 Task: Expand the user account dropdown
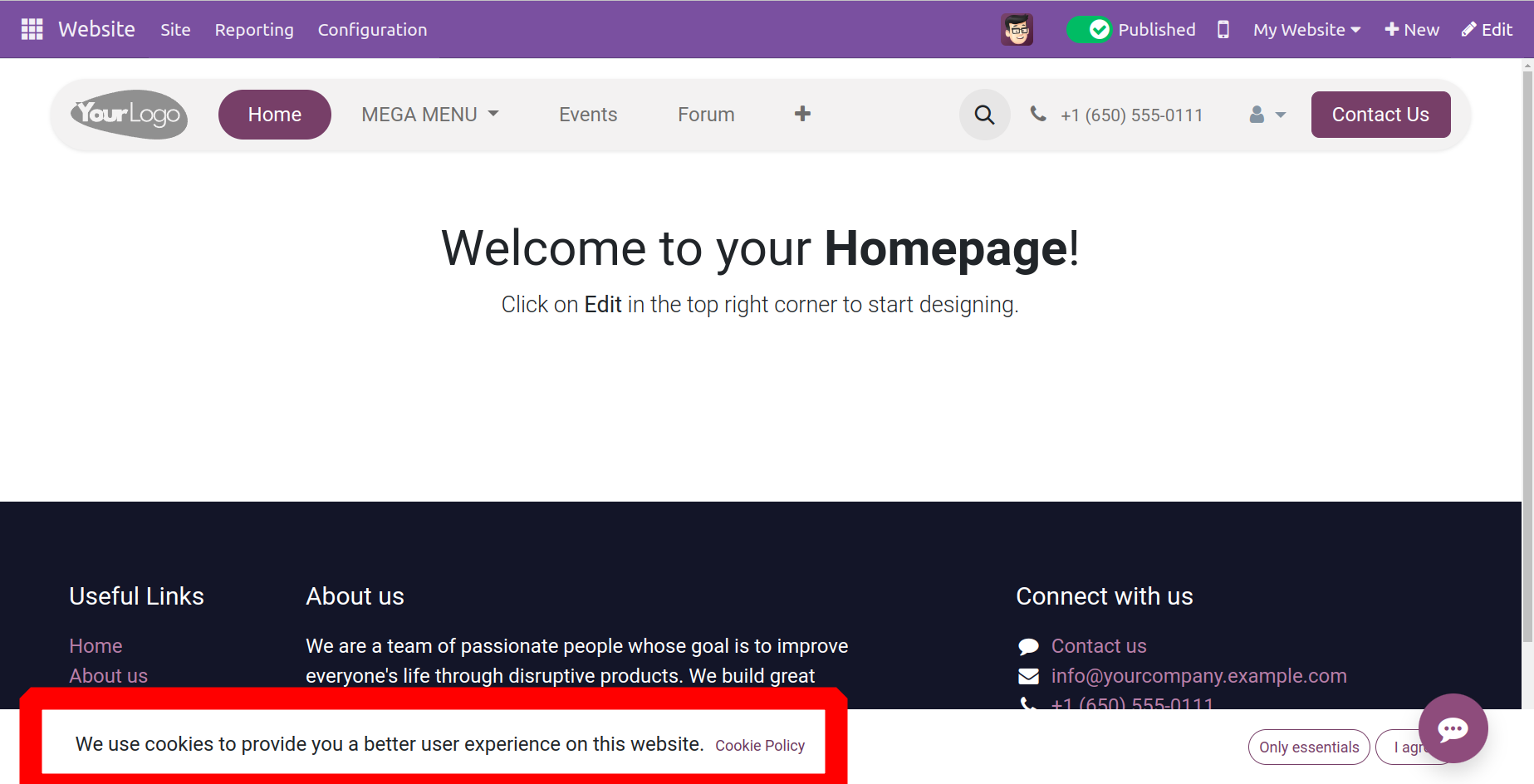point(1267,115)
